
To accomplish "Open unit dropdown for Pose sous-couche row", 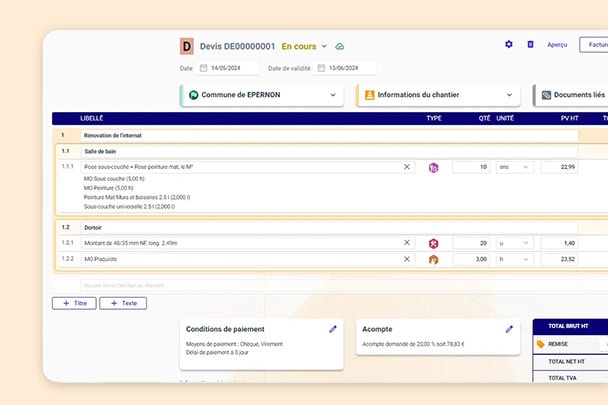I will click(x=515, y=167).
